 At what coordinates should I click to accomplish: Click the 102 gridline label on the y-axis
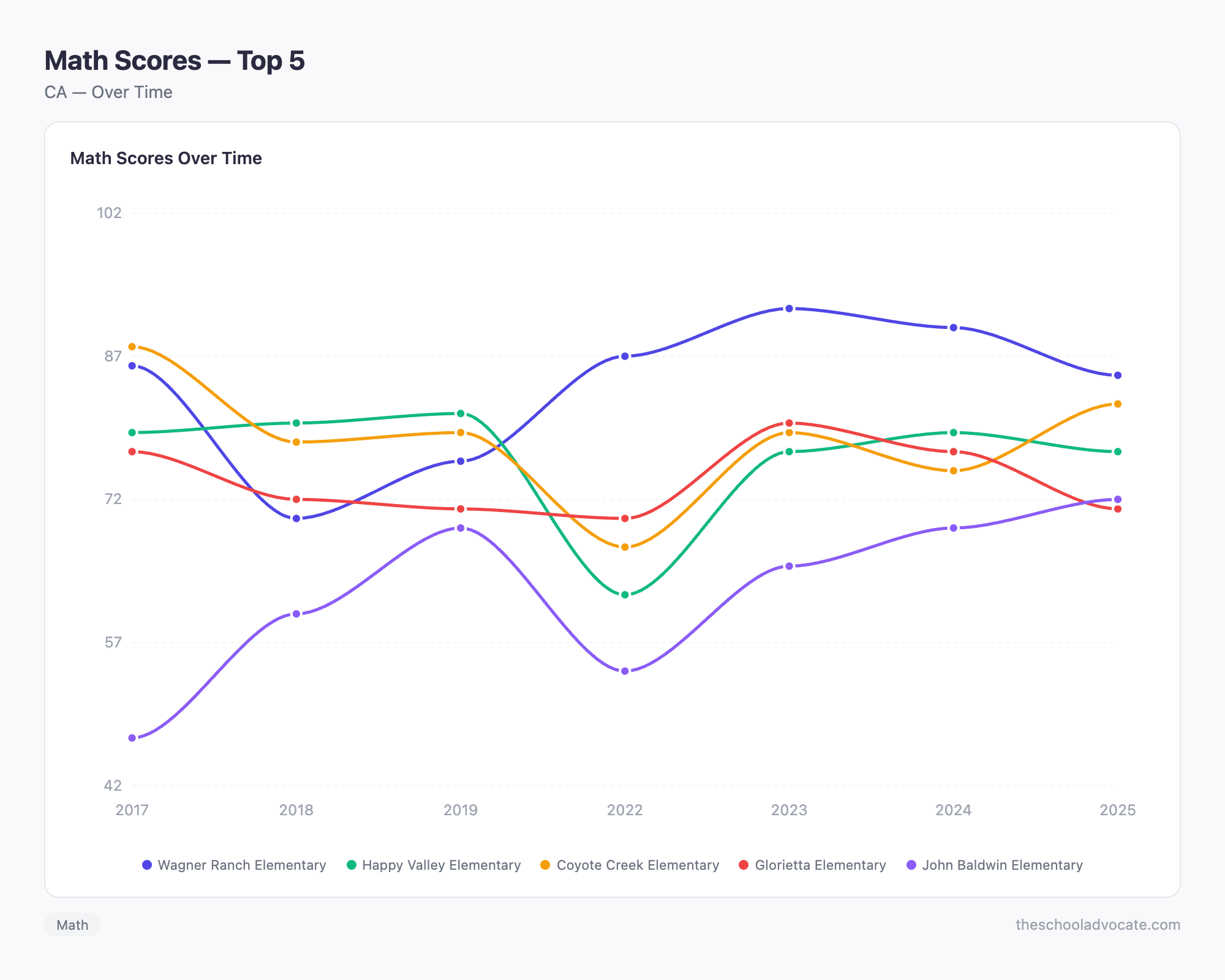(110, 213)
